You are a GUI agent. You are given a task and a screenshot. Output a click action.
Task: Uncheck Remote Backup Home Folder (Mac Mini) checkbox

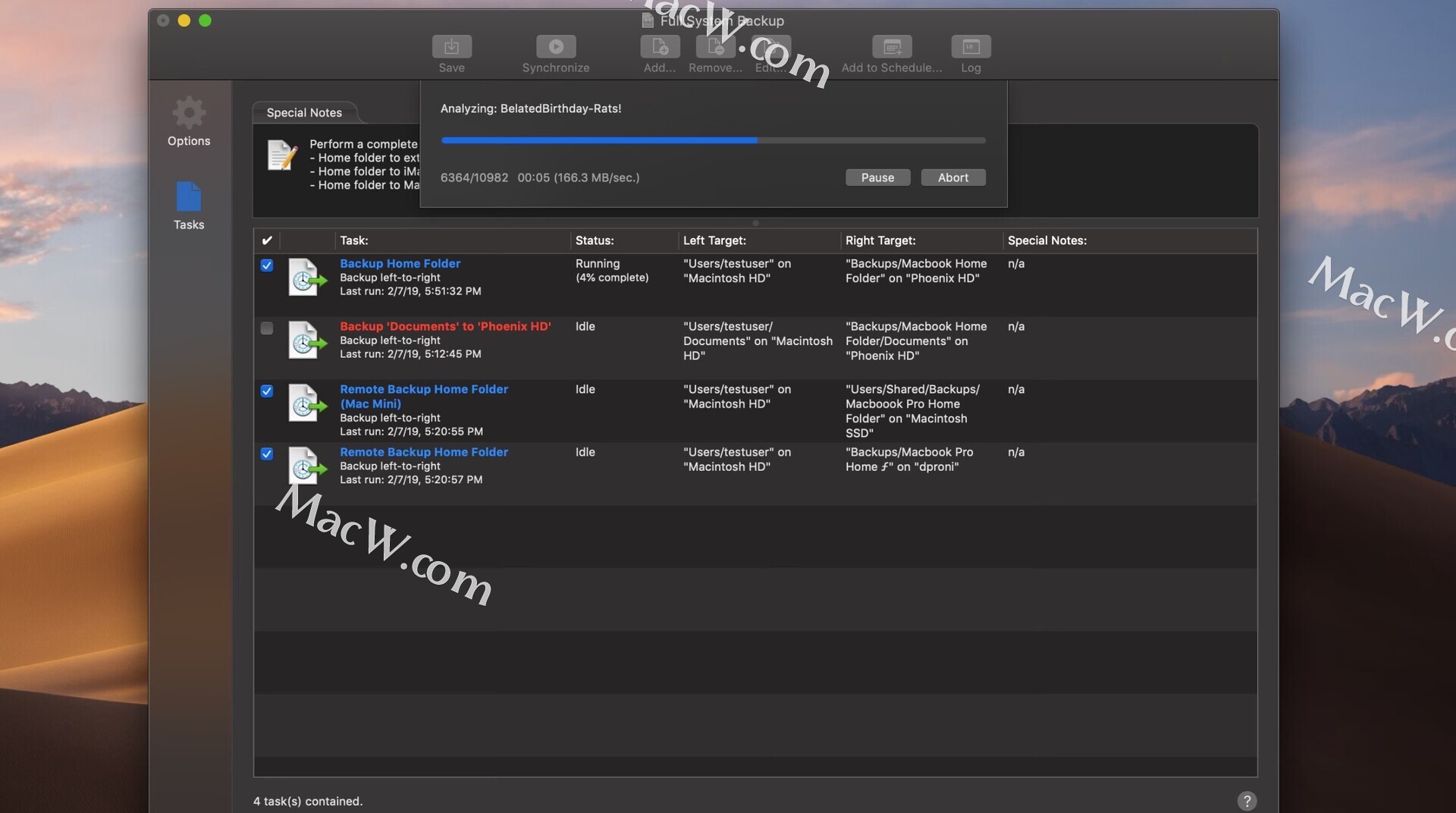(267, 391)
